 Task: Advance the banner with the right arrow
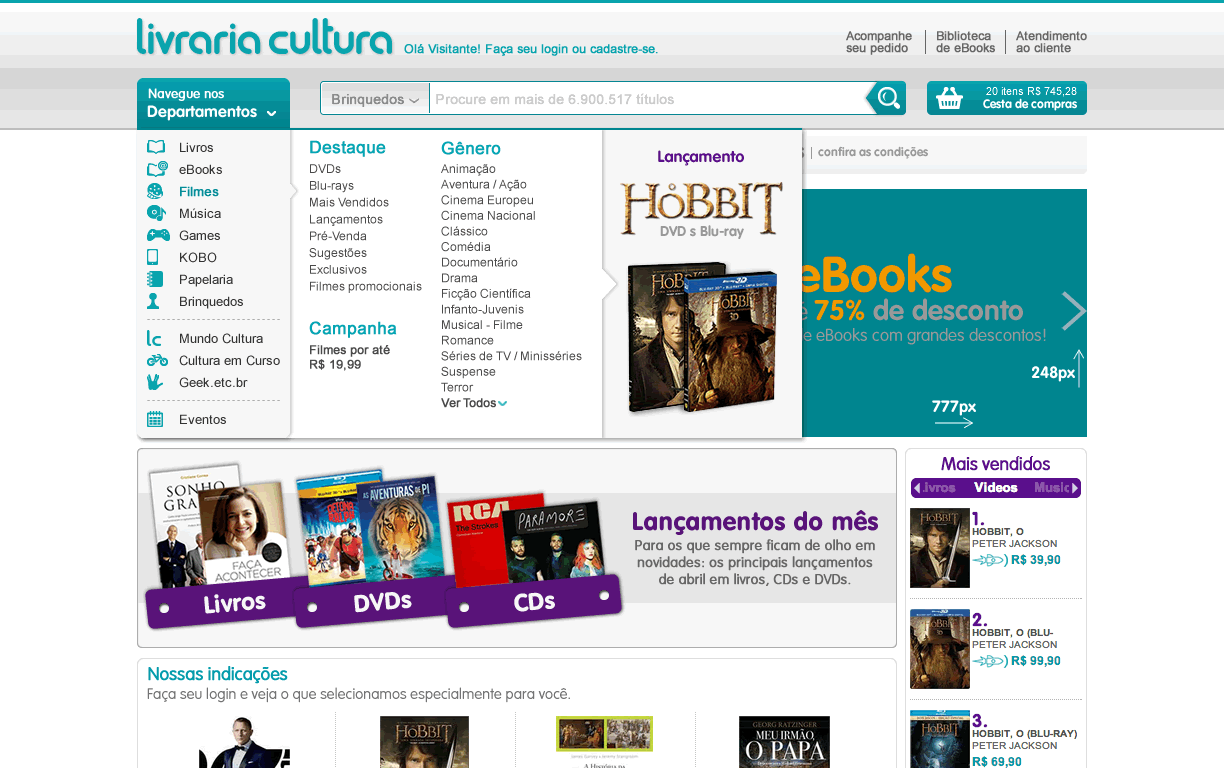click(1073, 311)
